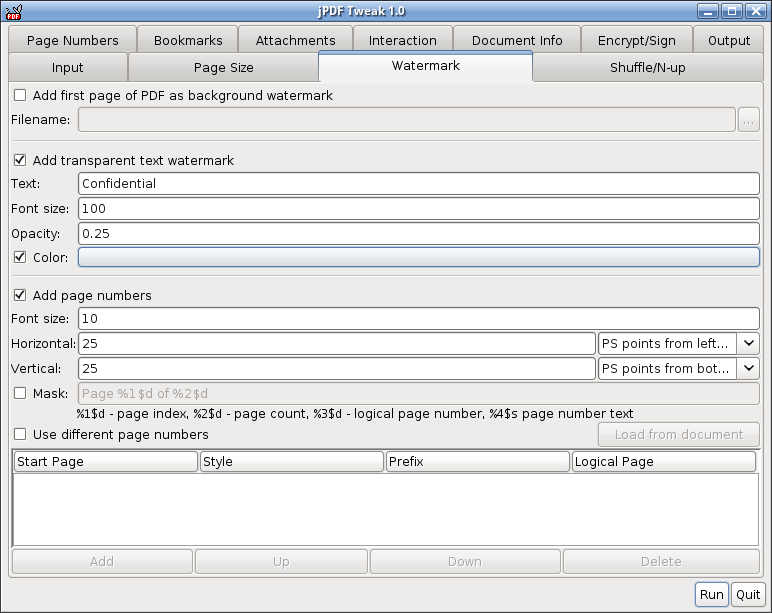Minimize the jPDF Tweak window
This screenshot has width=772, height=613.
point(708,11)
